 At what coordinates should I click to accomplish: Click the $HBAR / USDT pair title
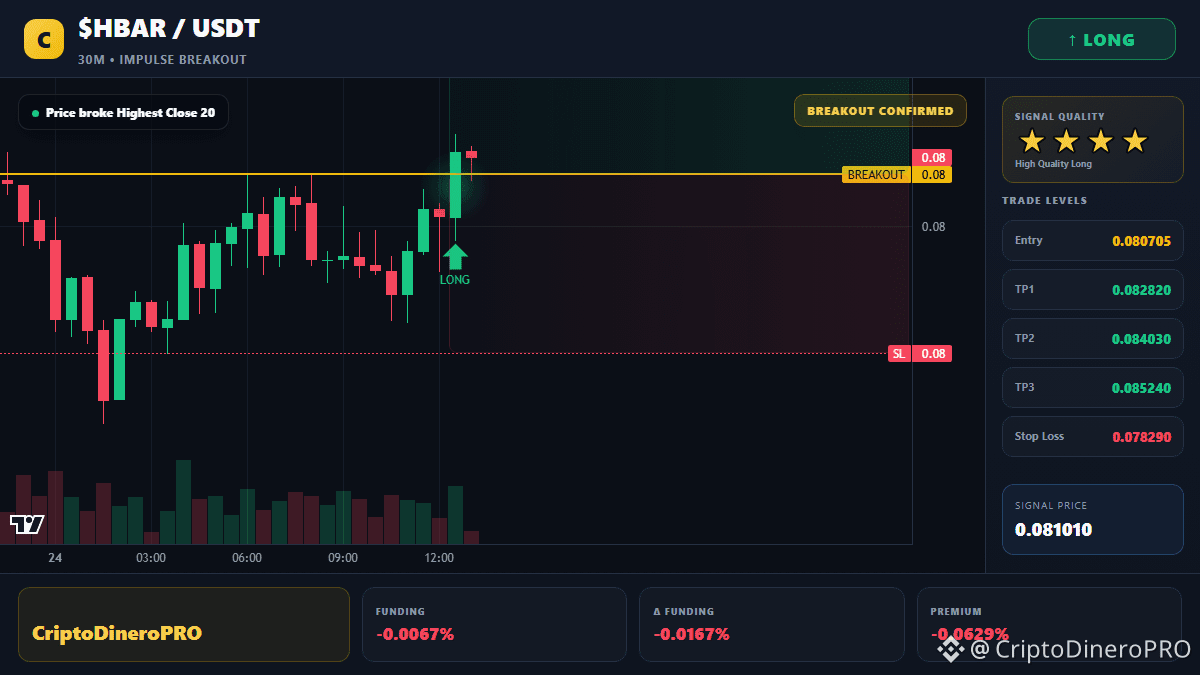169,29
